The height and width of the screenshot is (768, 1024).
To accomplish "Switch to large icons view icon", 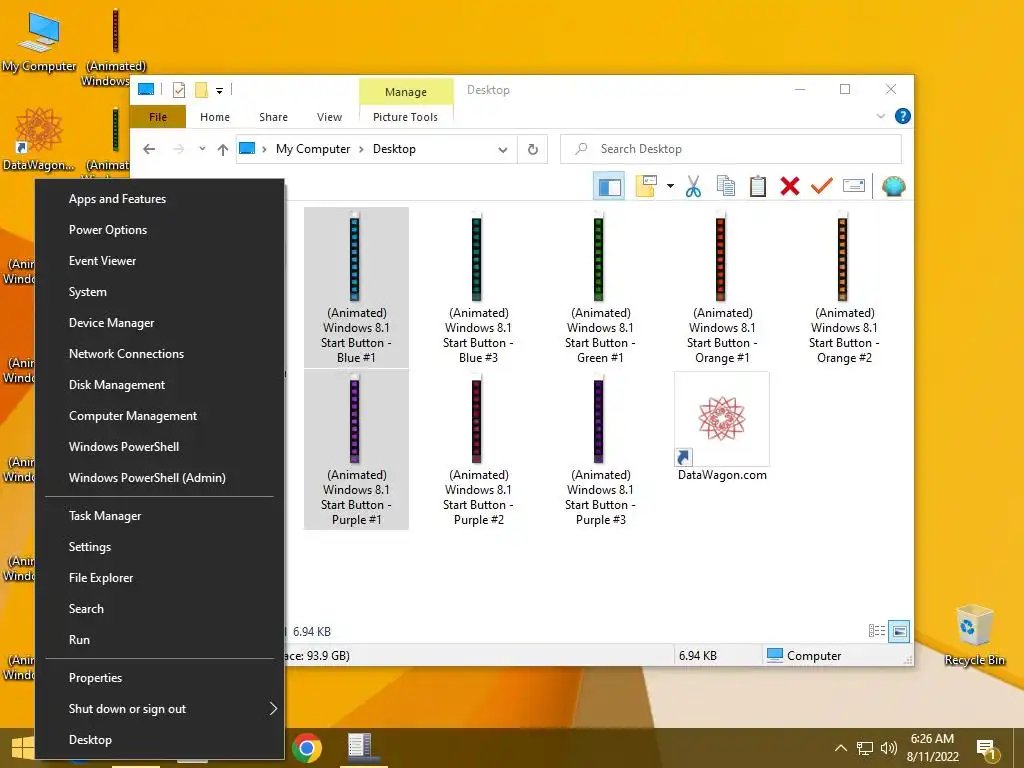I will [899, 631].
